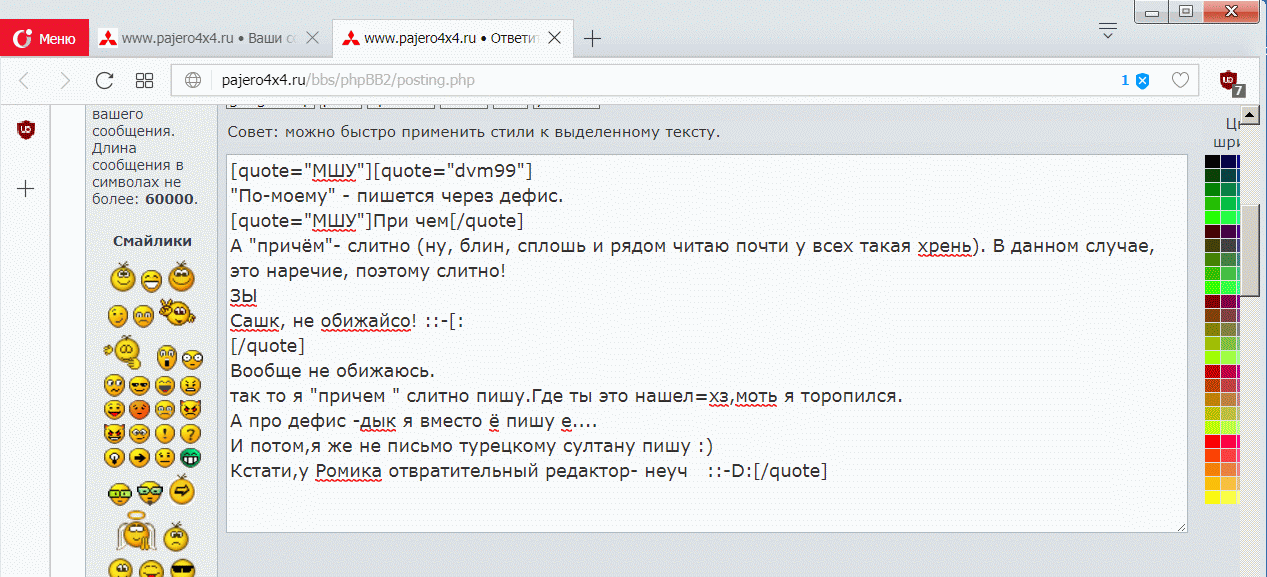Click the line 'Вообще не обижаюсь.'

pyautogui.click(x=331, y=371)
